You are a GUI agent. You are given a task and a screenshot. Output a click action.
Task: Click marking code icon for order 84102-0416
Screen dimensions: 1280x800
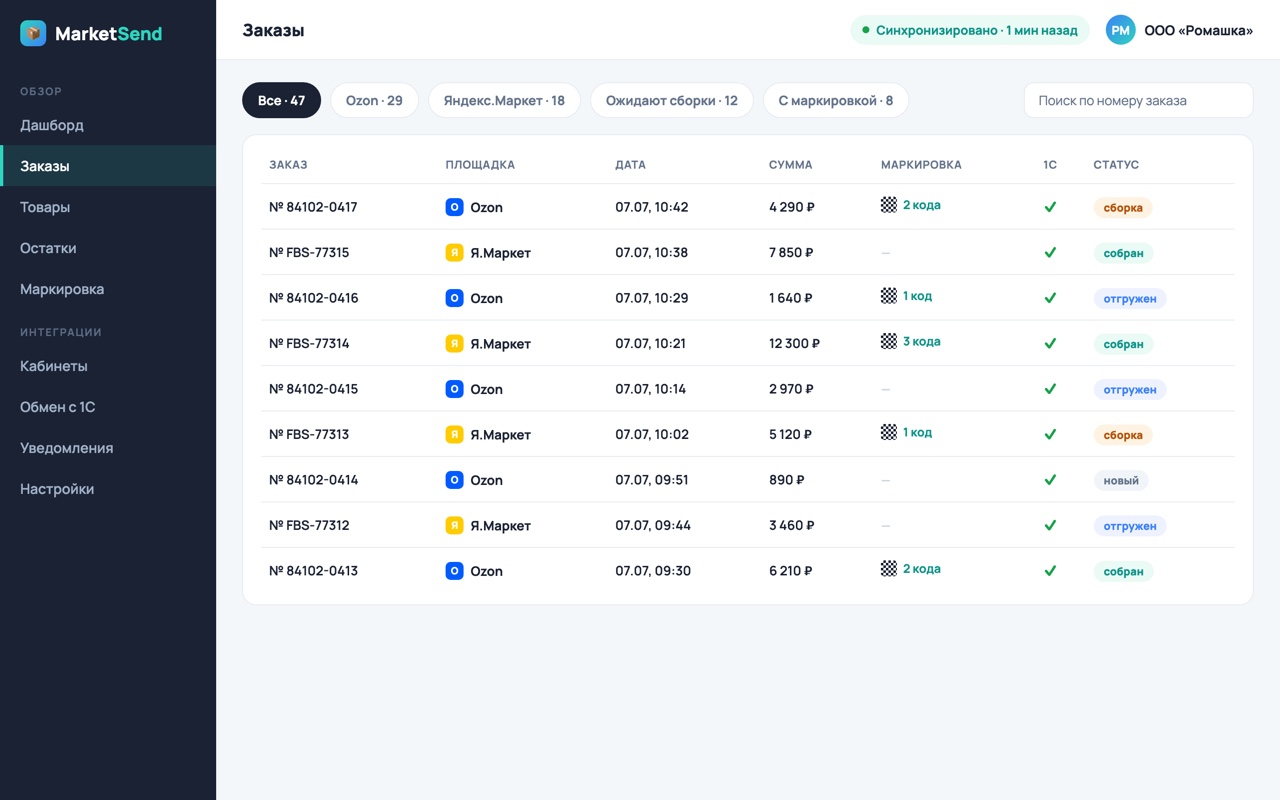889,296
